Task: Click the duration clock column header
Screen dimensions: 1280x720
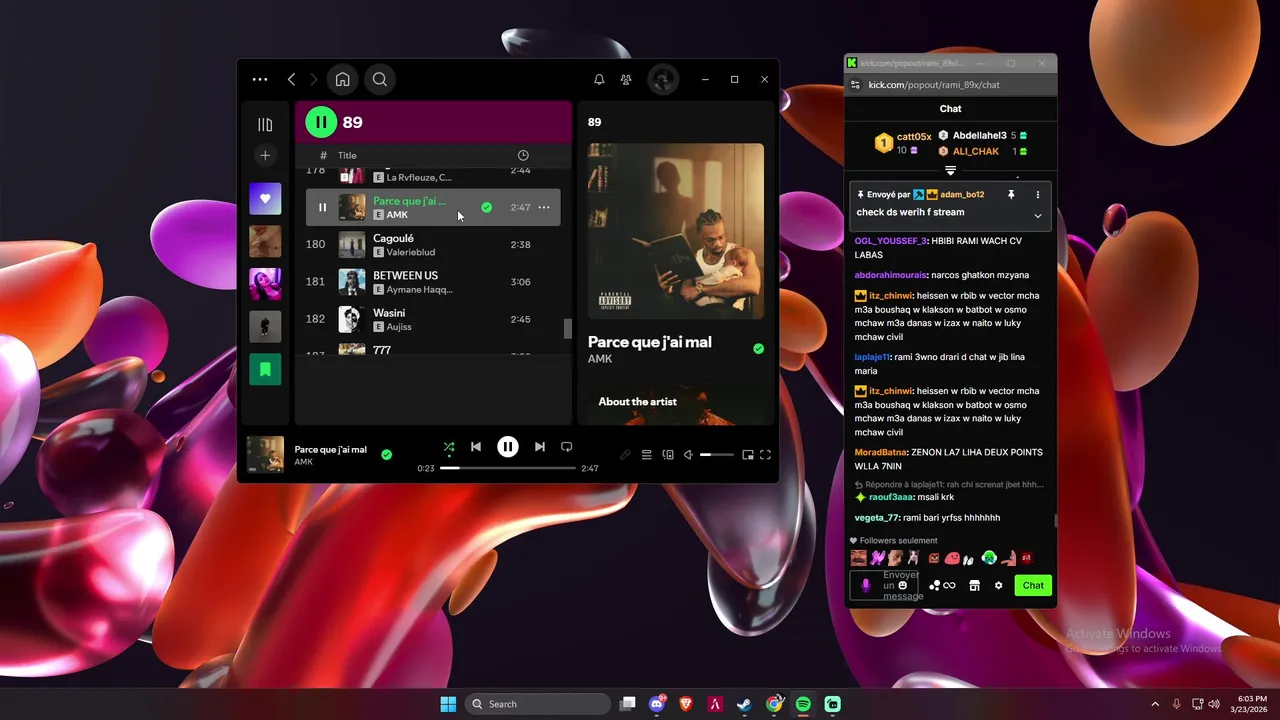Action: point(523,155)
